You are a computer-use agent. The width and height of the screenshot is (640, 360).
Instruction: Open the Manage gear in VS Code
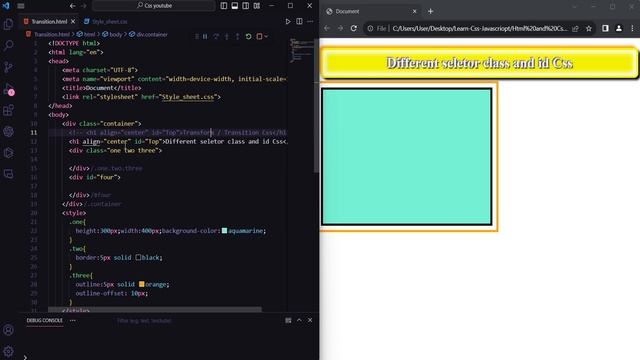8,351
